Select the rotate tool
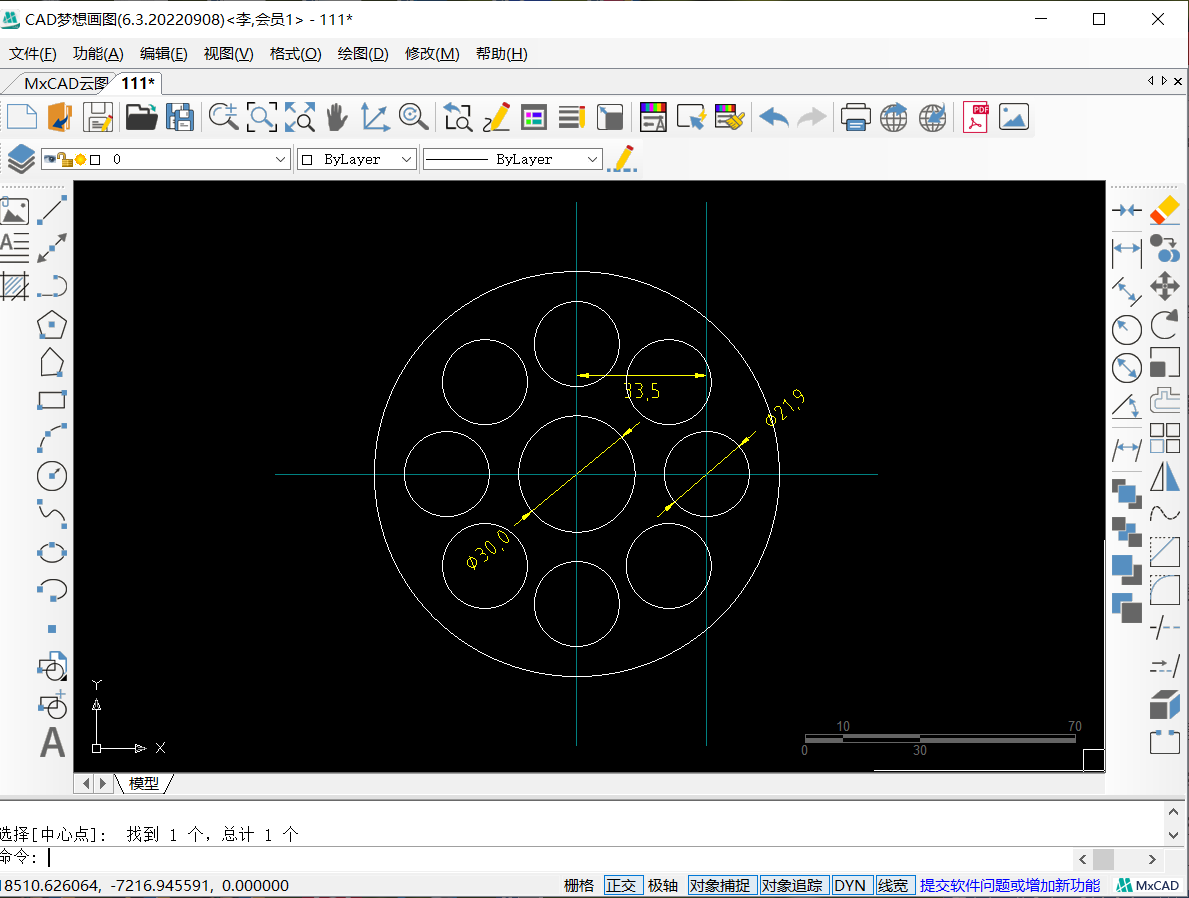Screen dimensions: 1189x898 tap(1165, 325)
